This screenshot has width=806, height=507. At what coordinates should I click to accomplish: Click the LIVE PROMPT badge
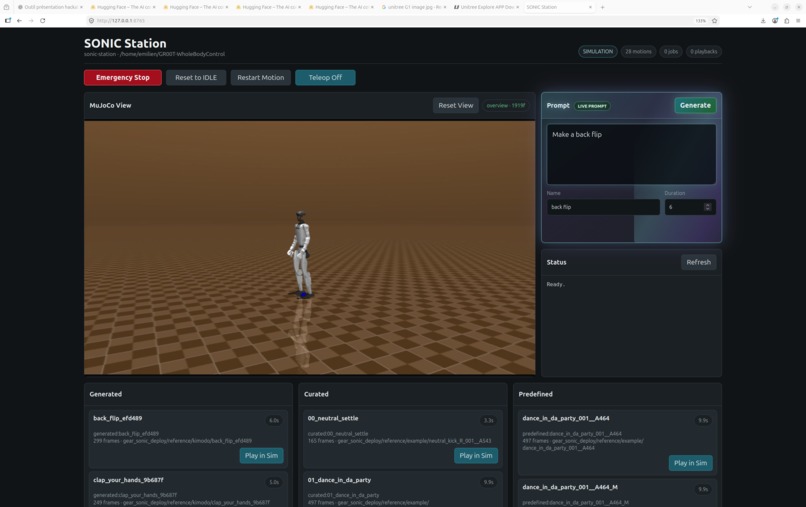tap(592, 106)
